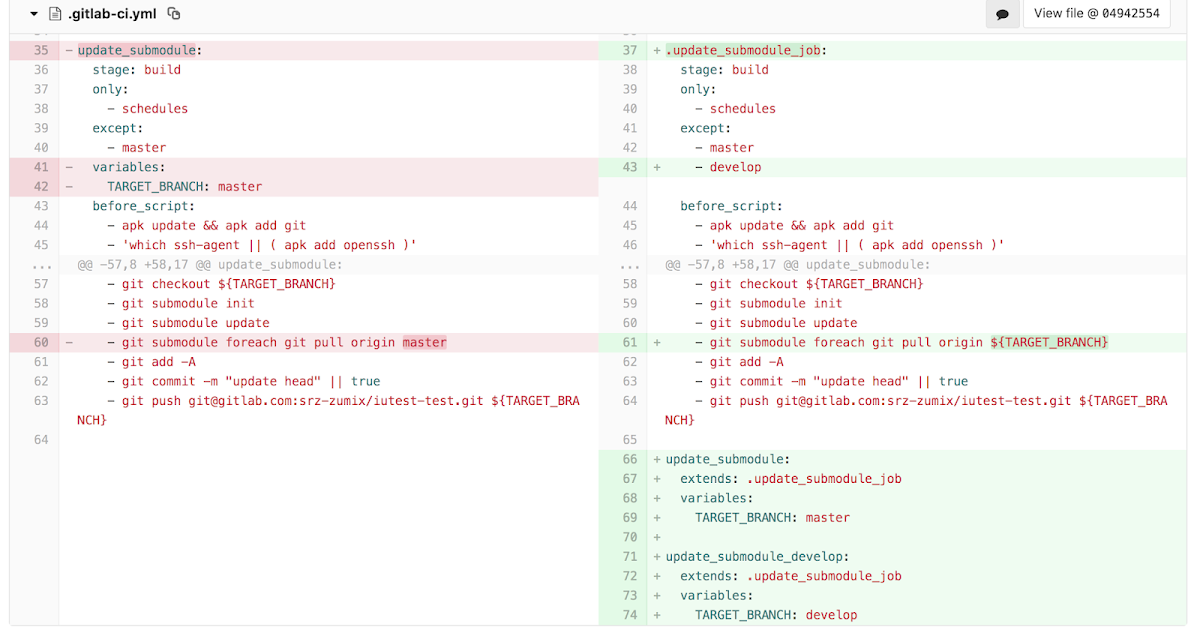Click old line number 64
The height and width of the screenshot is (630, 1200).
pos(40,440)
